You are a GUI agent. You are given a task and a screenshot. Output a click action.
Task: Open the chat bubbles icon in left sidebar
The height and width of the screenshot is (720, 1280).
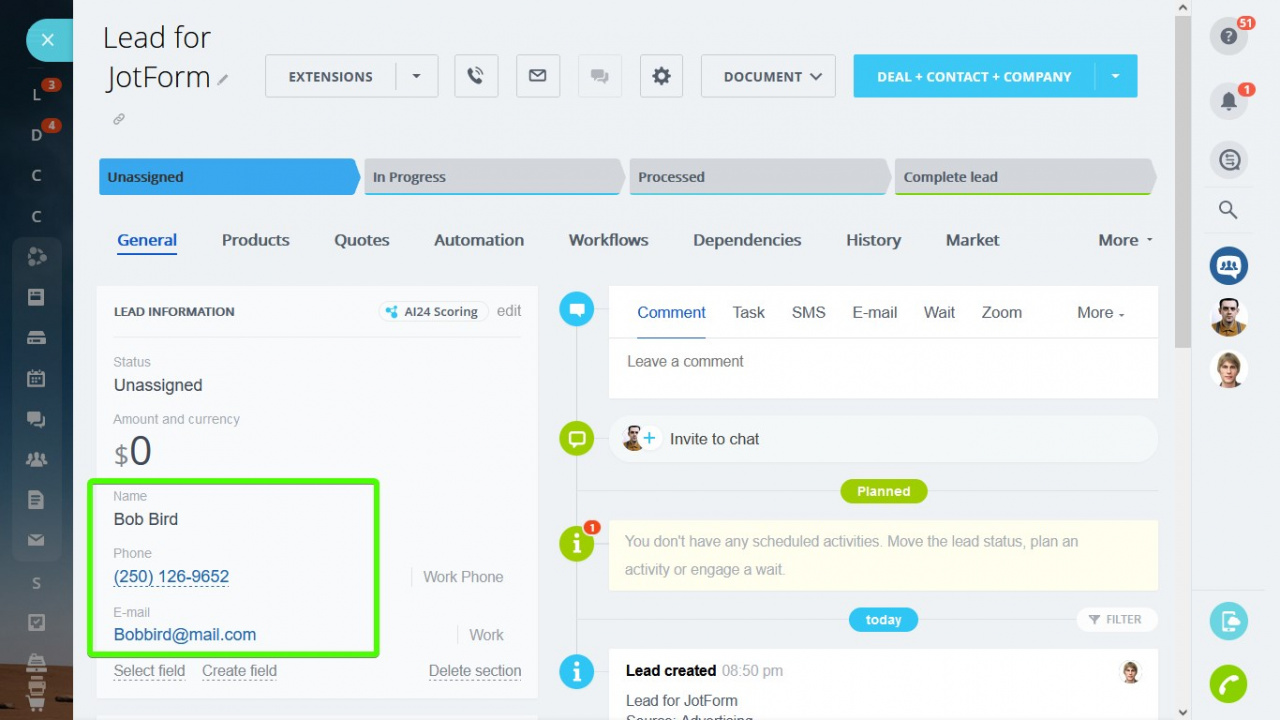(36, 419)
